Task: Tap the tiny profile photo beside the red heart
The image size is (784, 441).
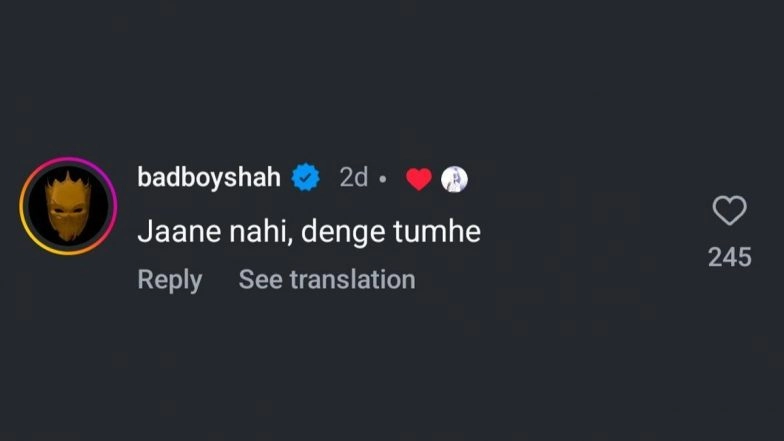Action: pyautogui.click(x=454, y=179)
